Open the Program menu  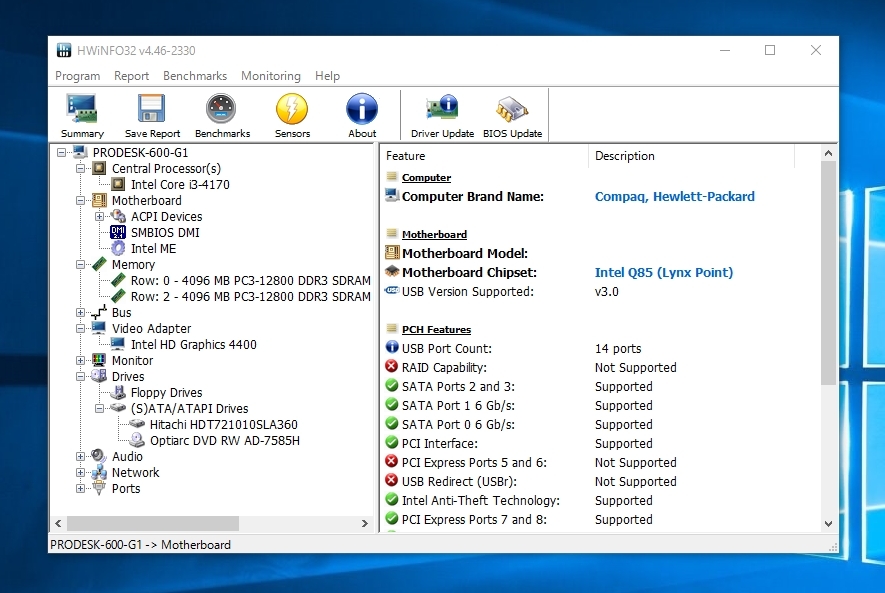77,76
